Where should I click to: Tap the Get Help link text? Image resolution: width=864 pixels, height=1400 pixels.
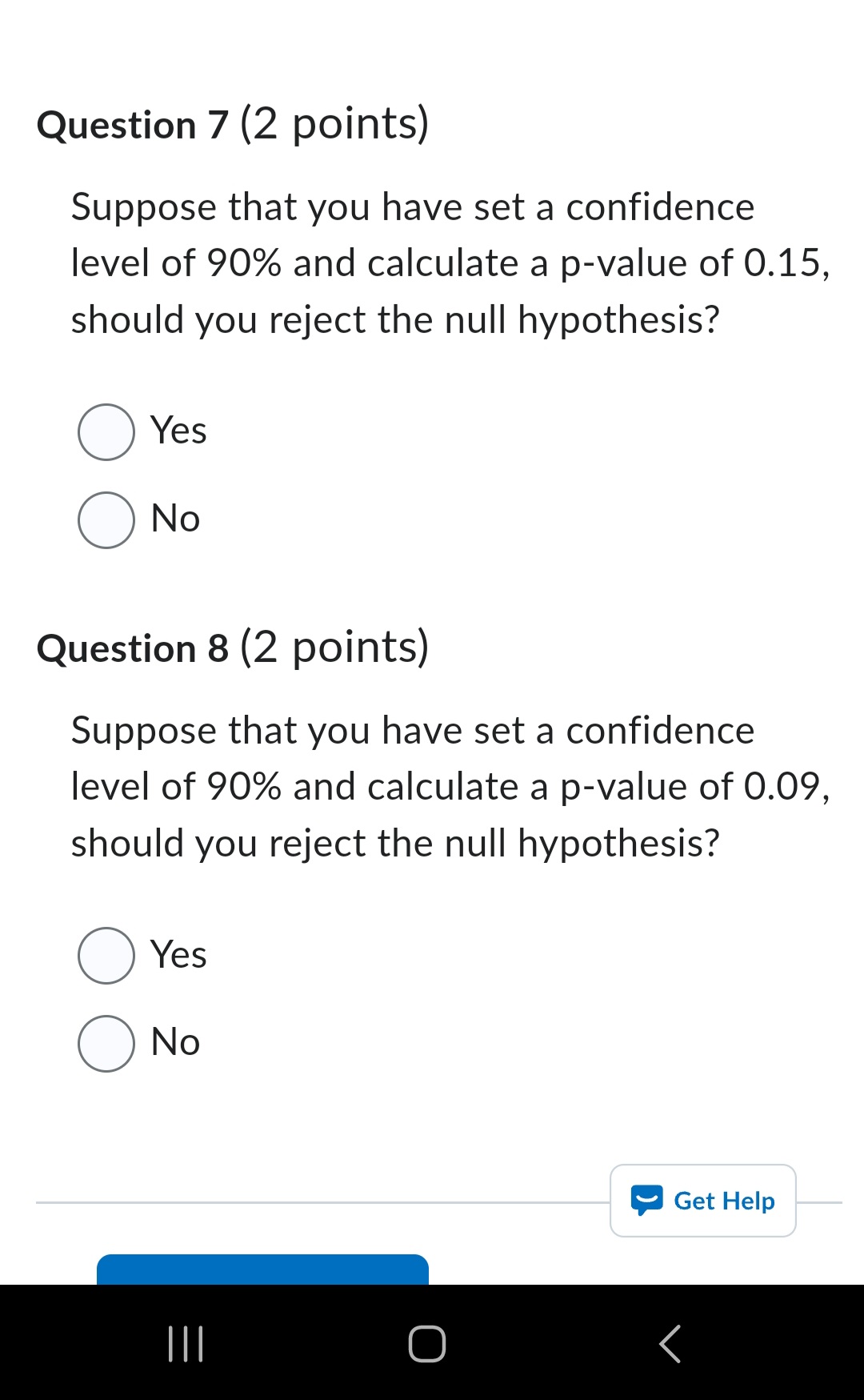pos(725,1201)
